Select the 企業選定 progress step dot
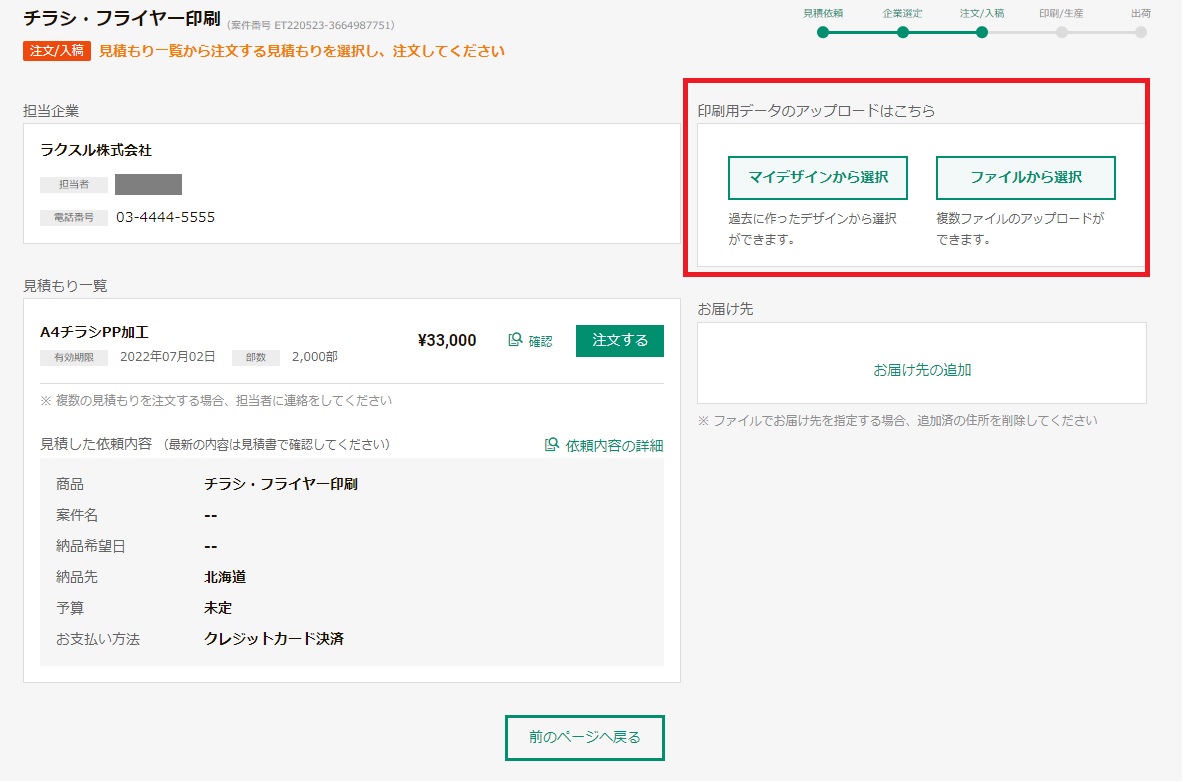Viewport: 1183px width, 782px height. (x=903, y=32)
